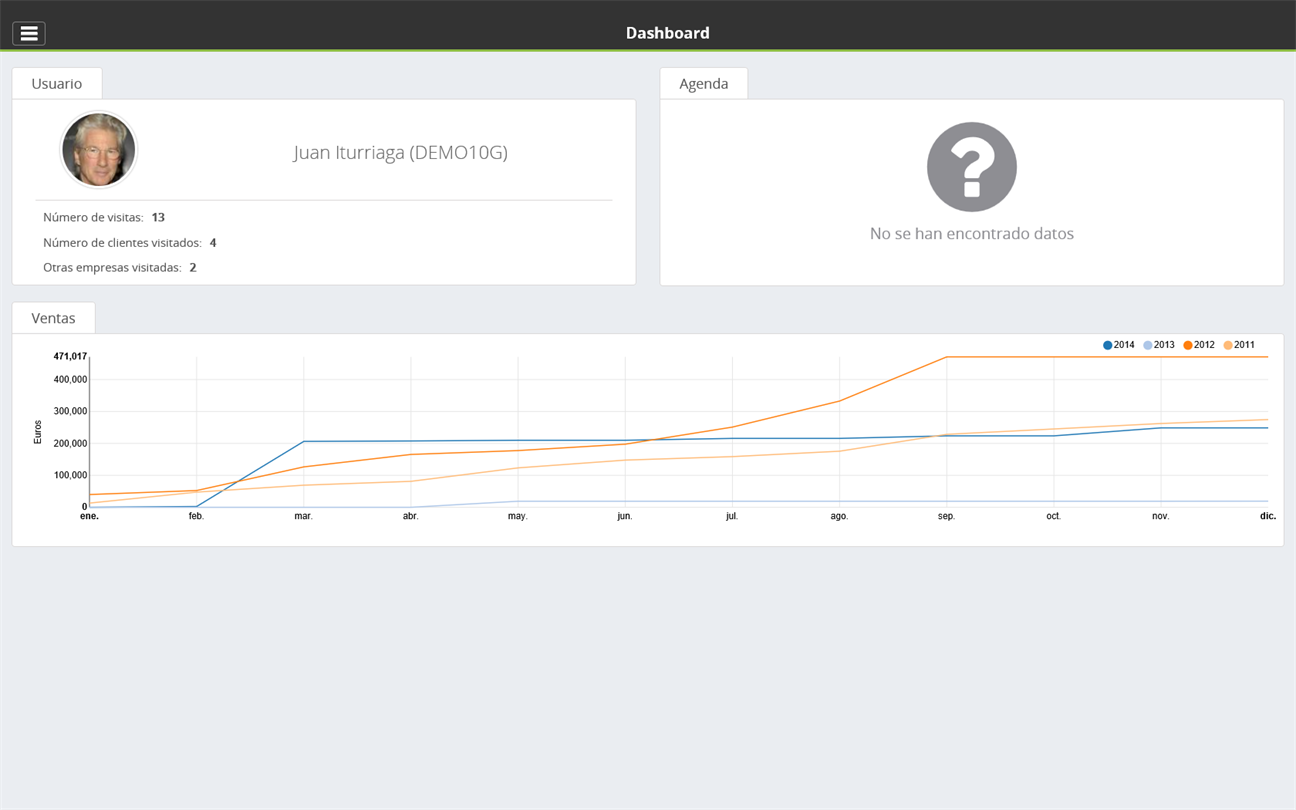Click the user profile photo
The width and height of the screenshot is (1296, 810).
(98, 150)
